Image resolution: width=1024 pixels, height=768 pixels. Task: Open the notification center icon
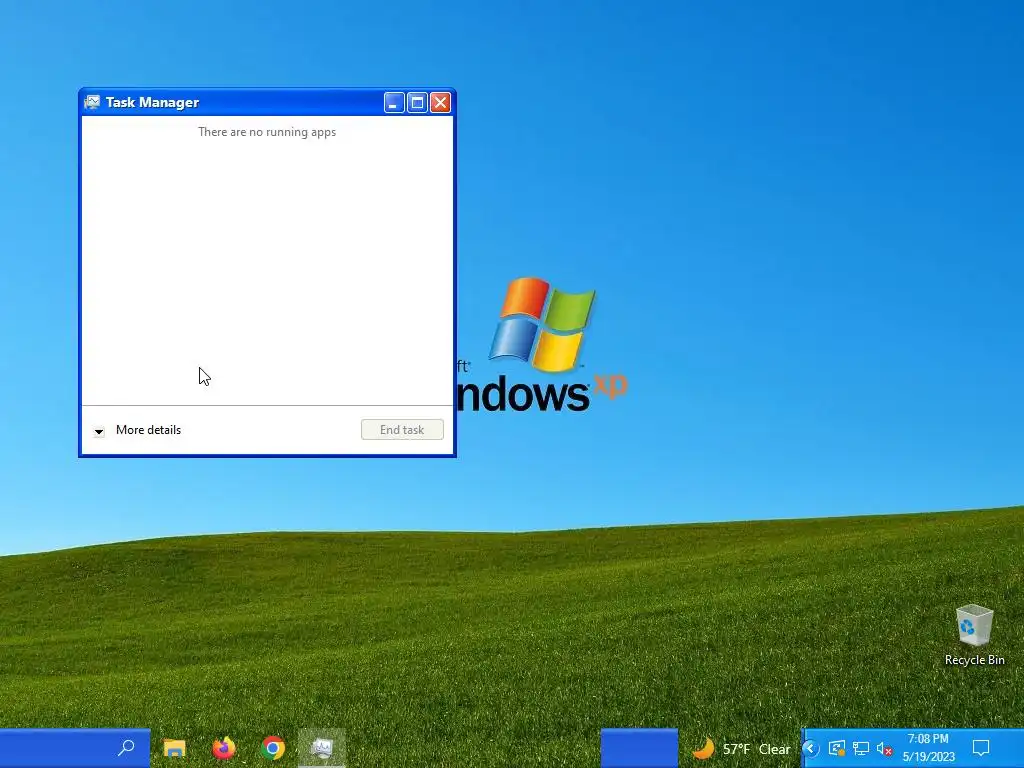click(981, 748)
